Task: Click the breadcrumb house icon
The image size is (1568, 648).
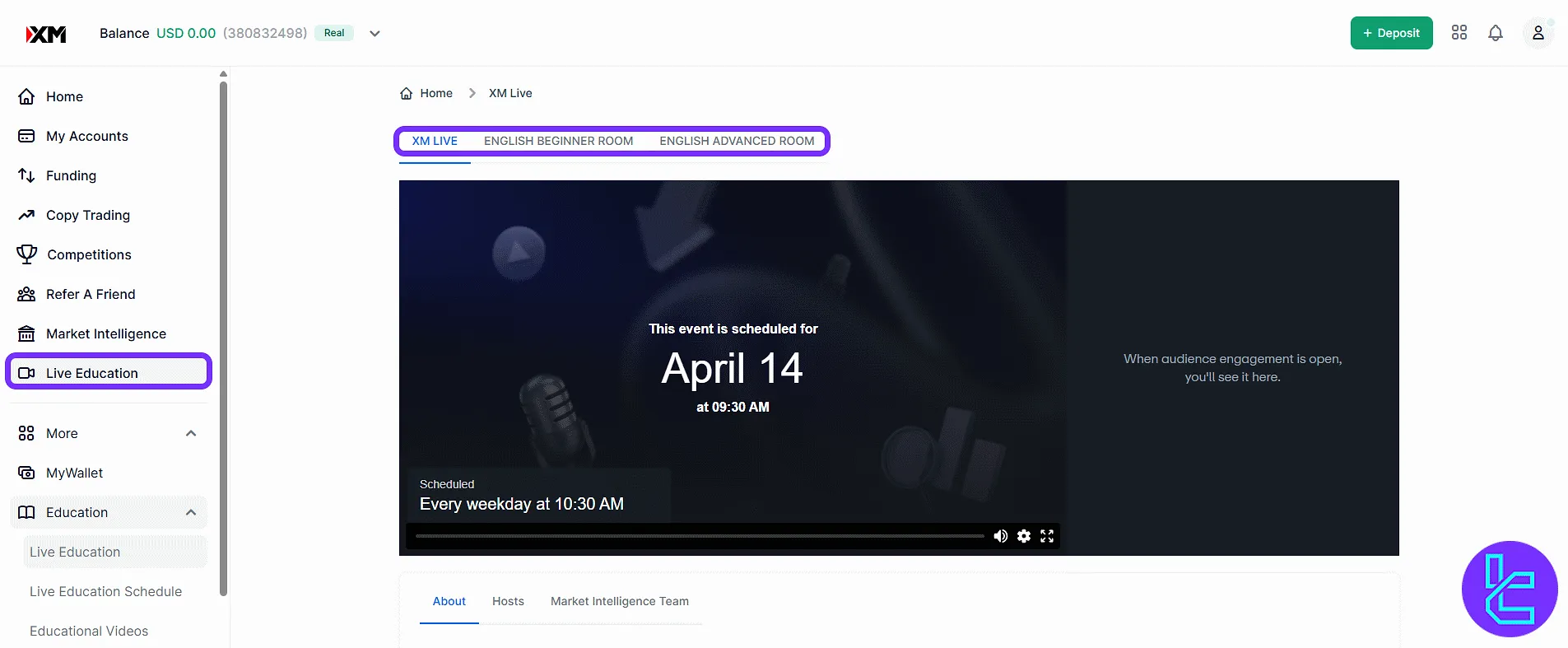Action: 407,93
